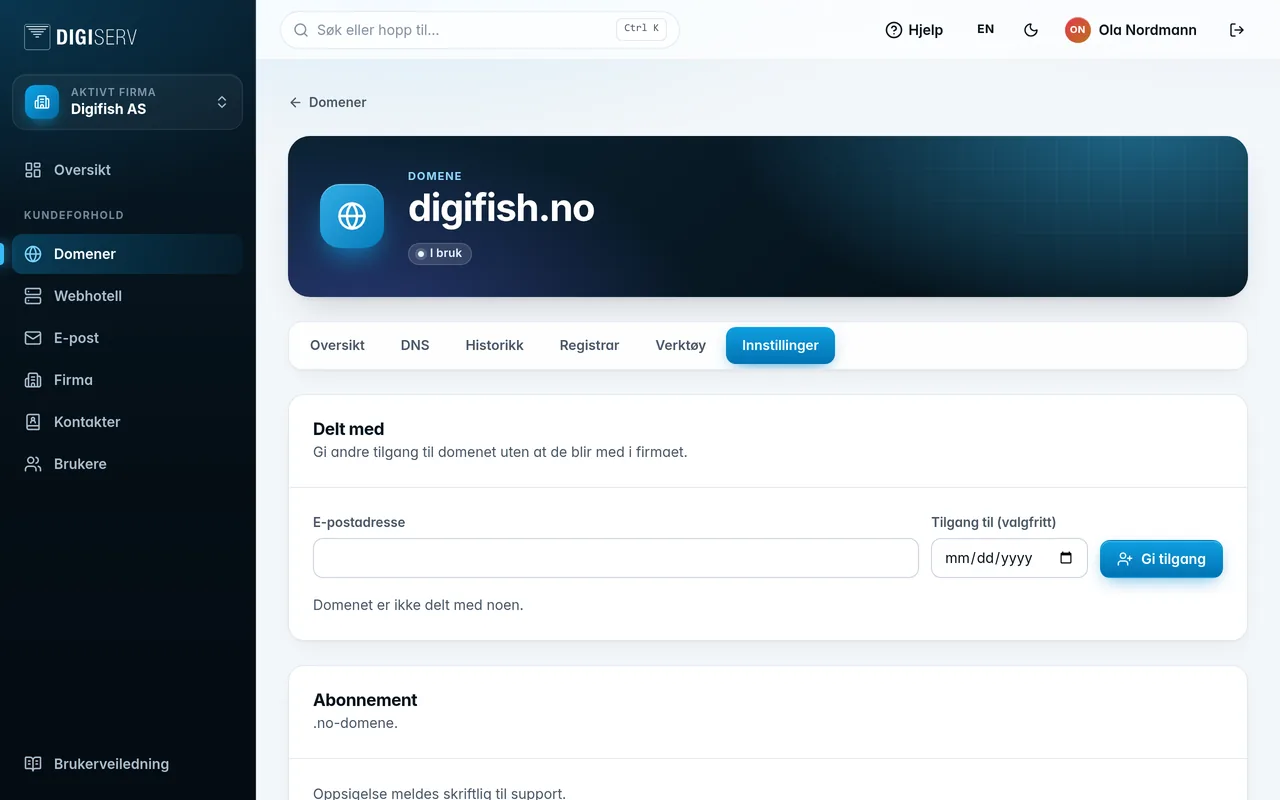Click the search box Søk eller hopp til

click(480, 30)
